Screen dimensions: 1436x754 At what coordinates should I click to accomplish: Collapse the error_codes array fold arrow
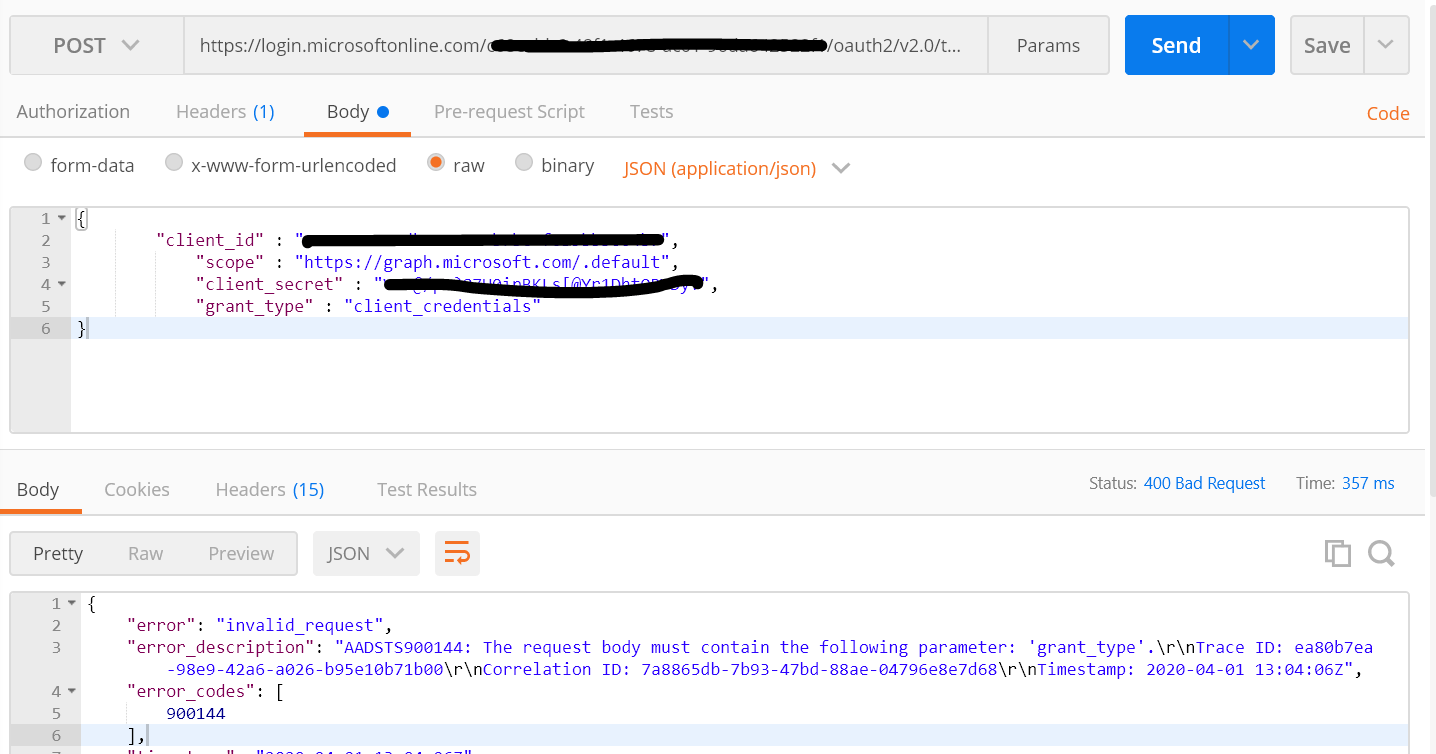71,691
